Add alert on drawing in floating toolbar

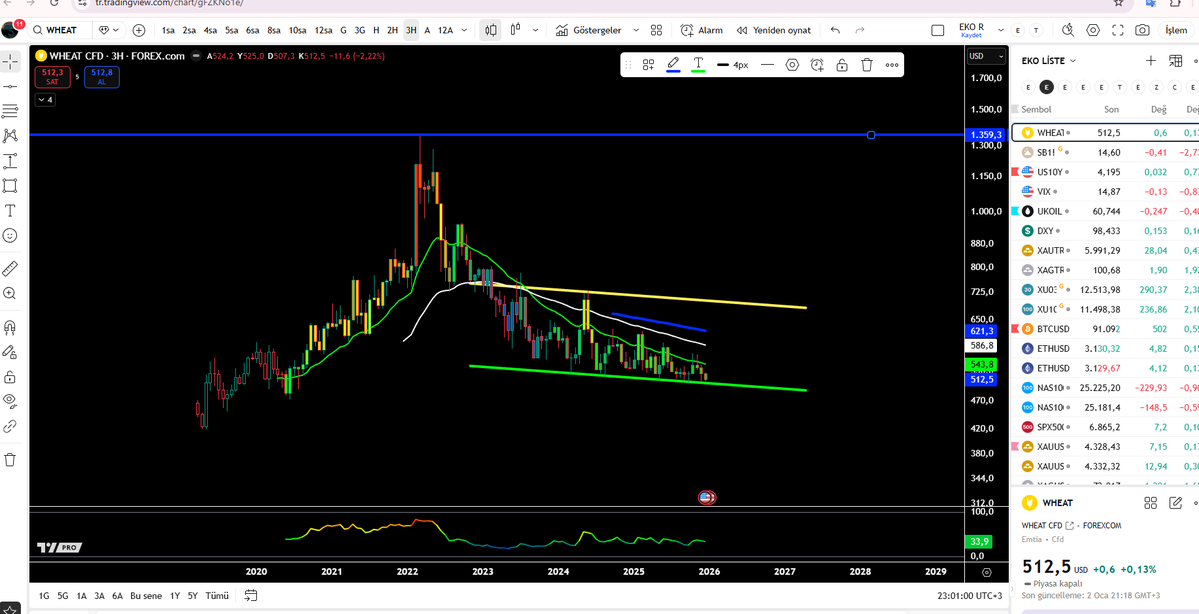pyautogui.click(x=817, y=65)
